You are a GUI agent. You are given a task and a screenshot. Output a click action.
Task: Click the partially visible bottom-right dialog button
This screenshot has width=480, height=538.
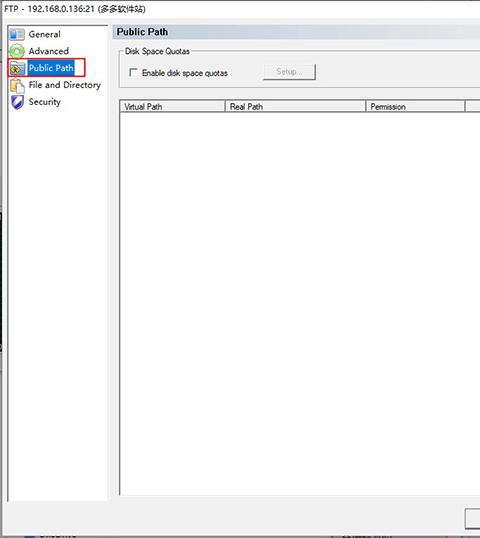(x=472, y=518)
